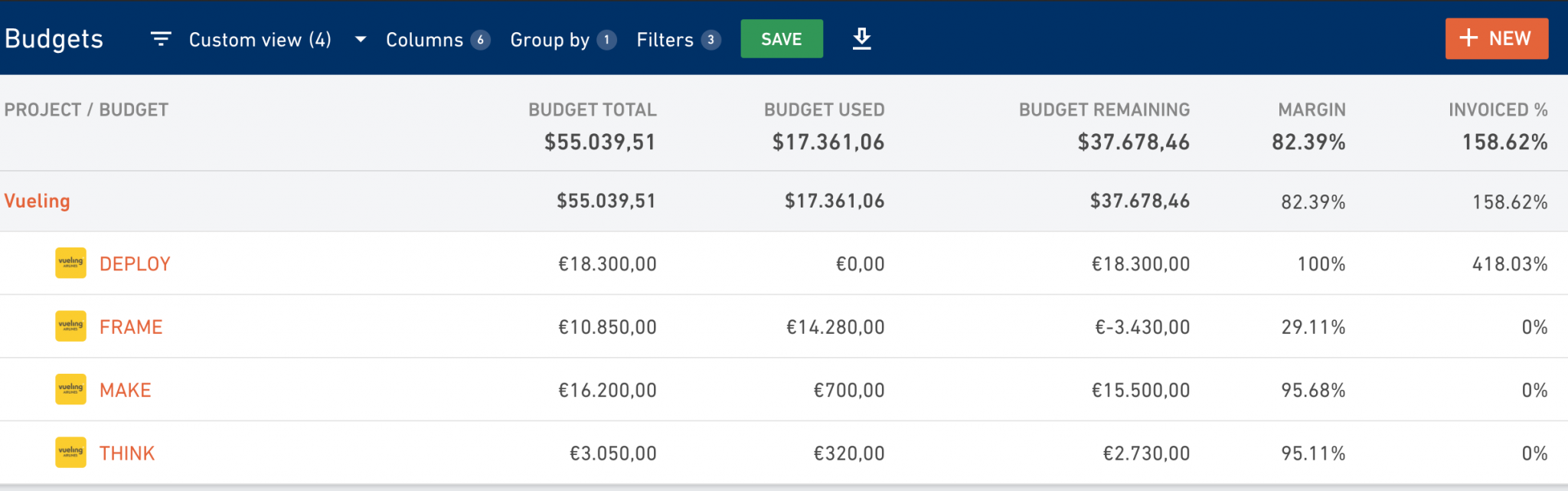Select DEPLOY invoiced value 418.03%
Viewport: 1568px width, 491px height.
point(1510,264)
